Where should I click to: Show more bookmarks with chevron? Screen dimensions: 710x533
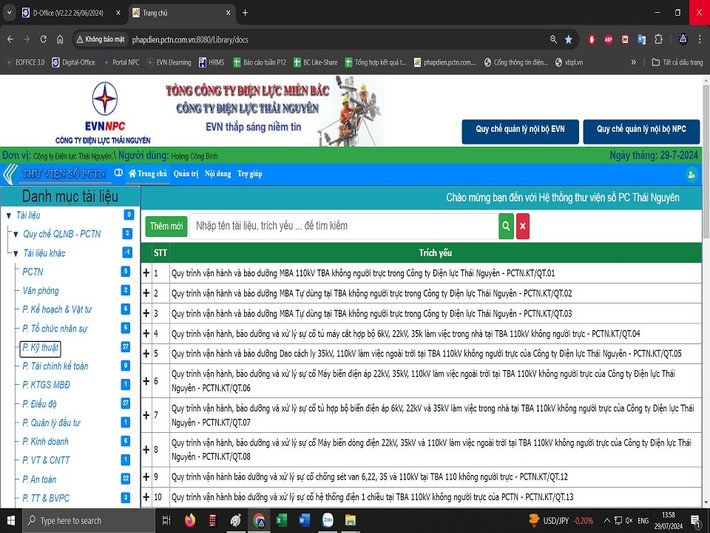pyautogui.click(x=633, y=62)
